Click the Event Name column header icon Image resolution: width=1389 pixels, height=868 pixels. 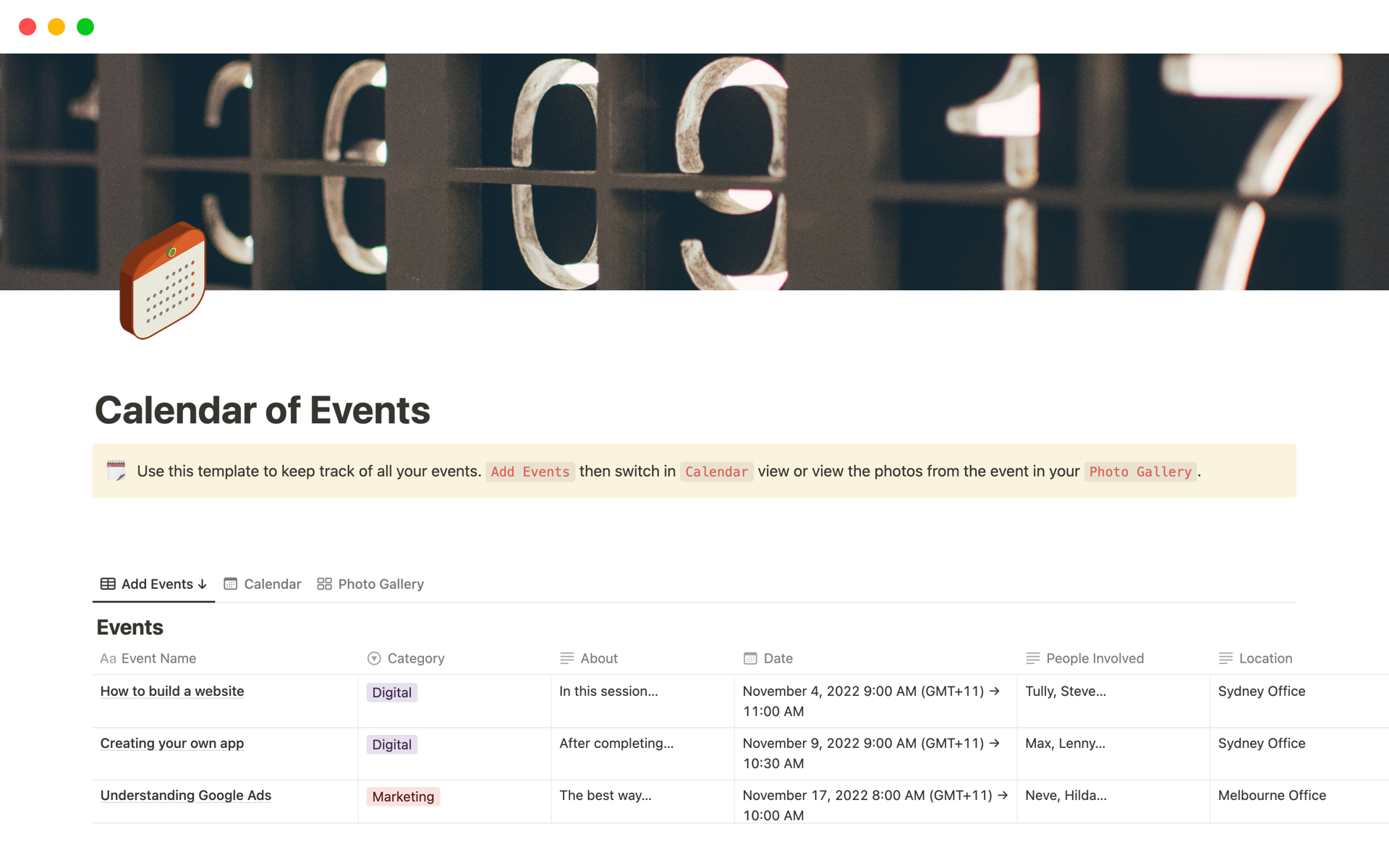[108, 658]
